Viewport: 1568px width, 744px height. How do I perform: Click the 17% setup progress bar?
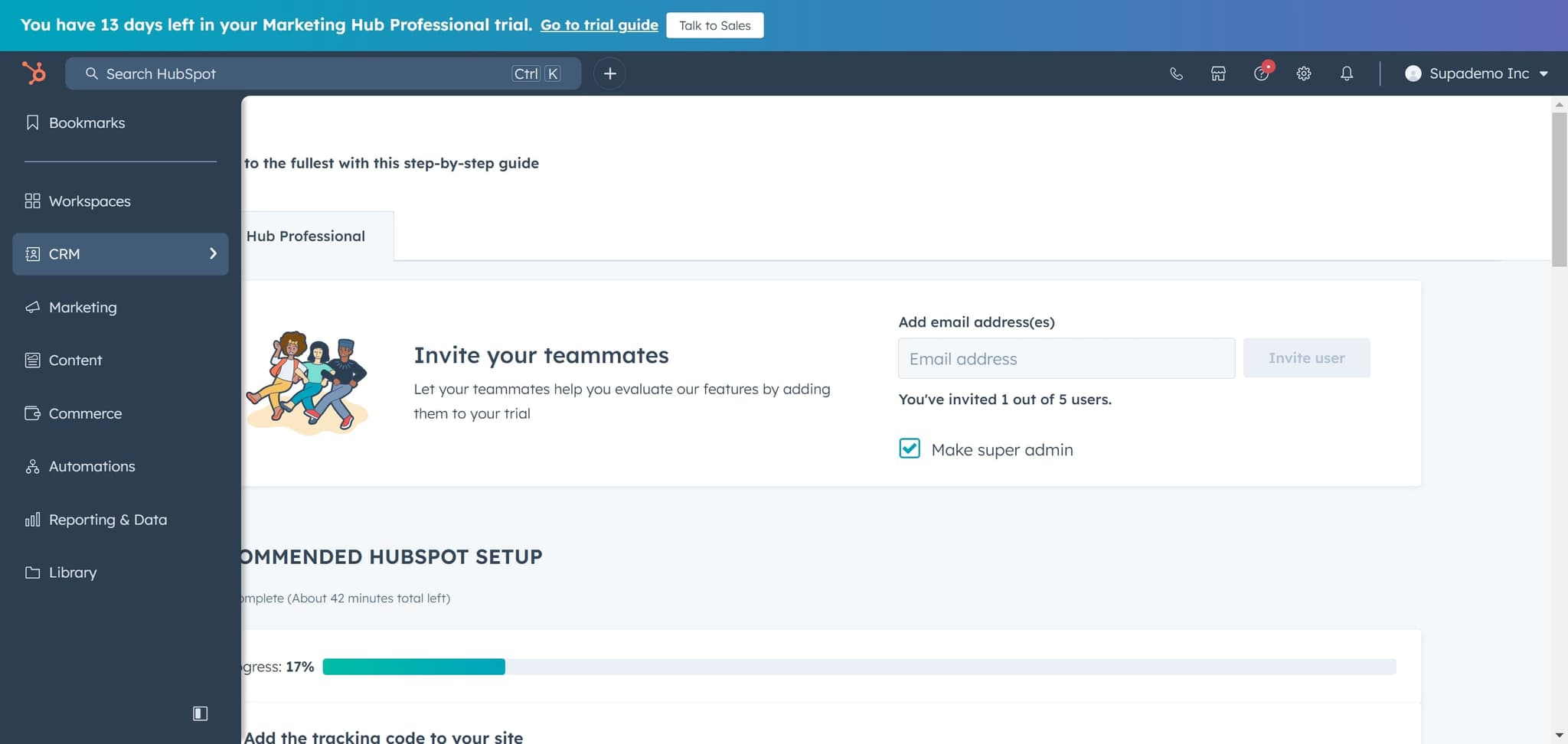click(413, 666)
